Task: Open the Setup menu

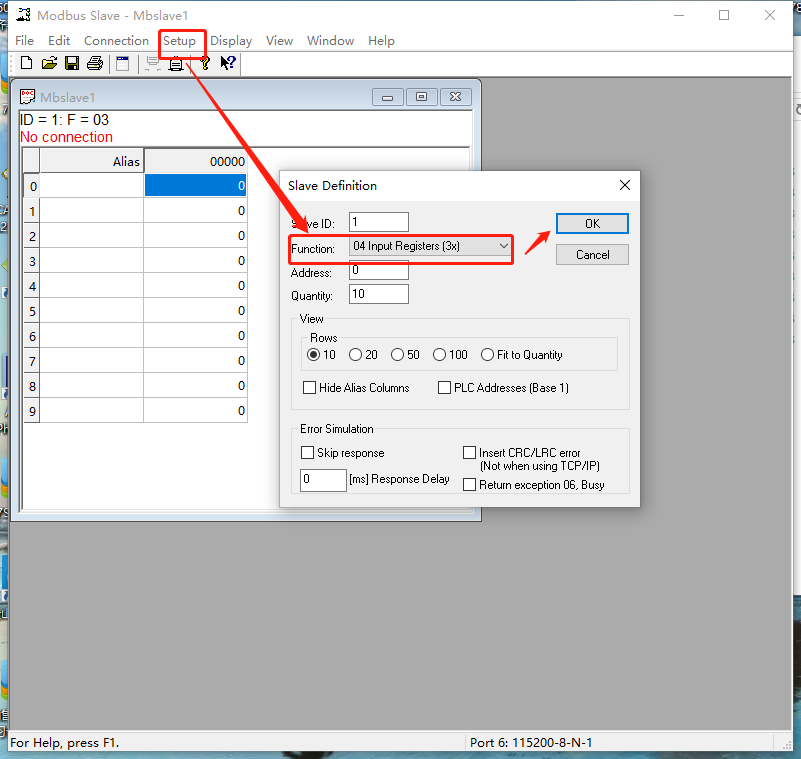Action: (x=180, y=41)
